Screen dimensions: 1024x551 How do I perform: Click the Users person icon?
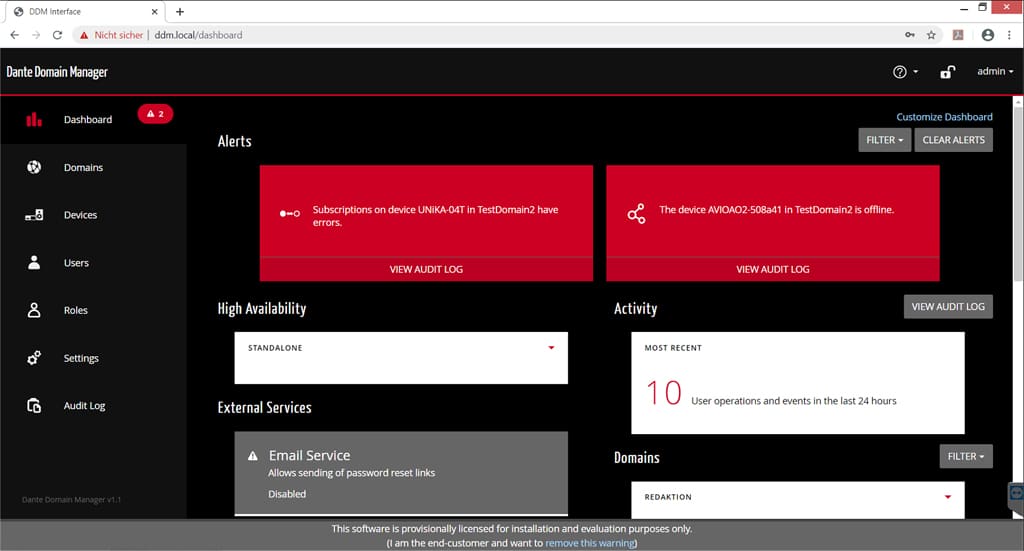[34, 262]
